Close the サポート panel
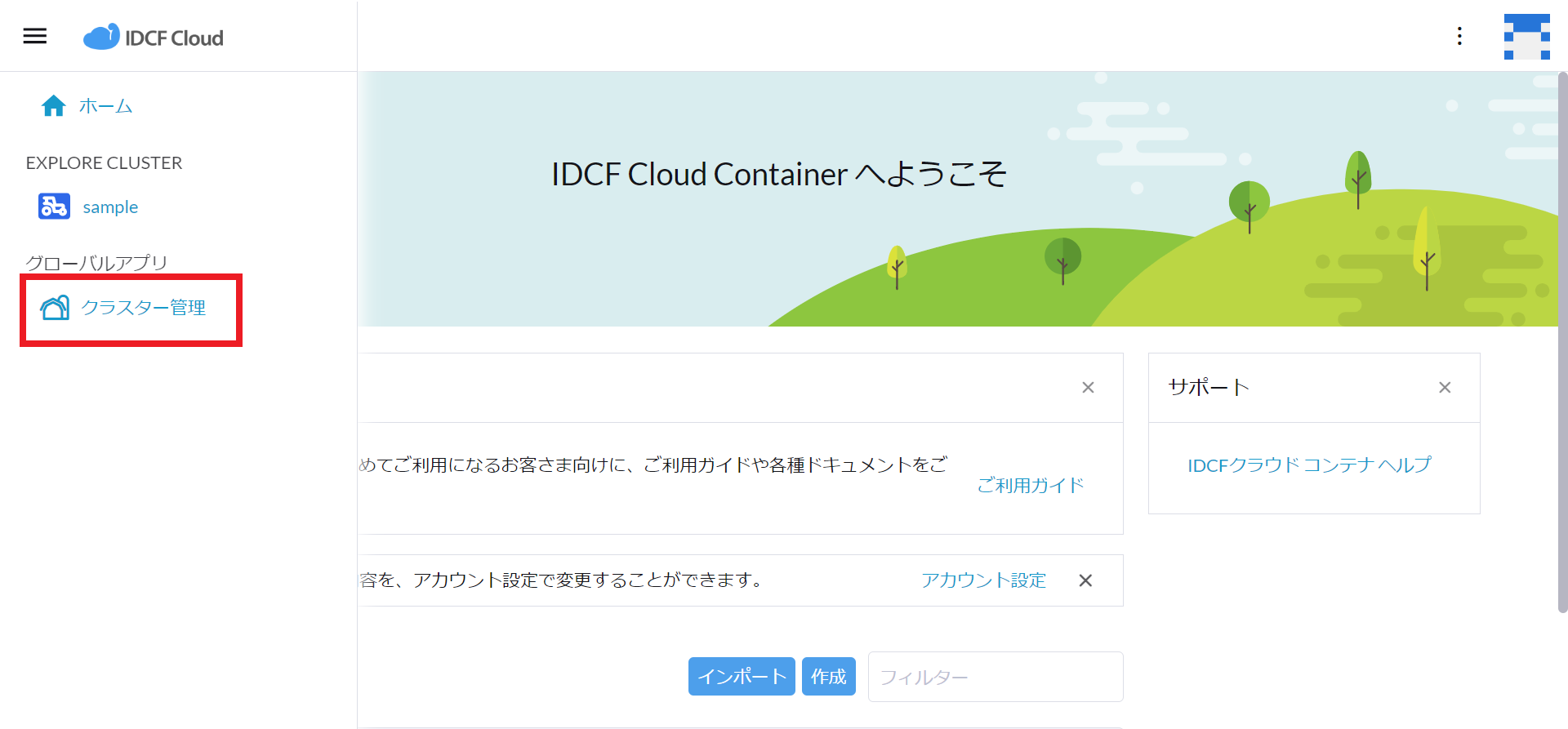 pyautogui.click(x=1445, y=388)
